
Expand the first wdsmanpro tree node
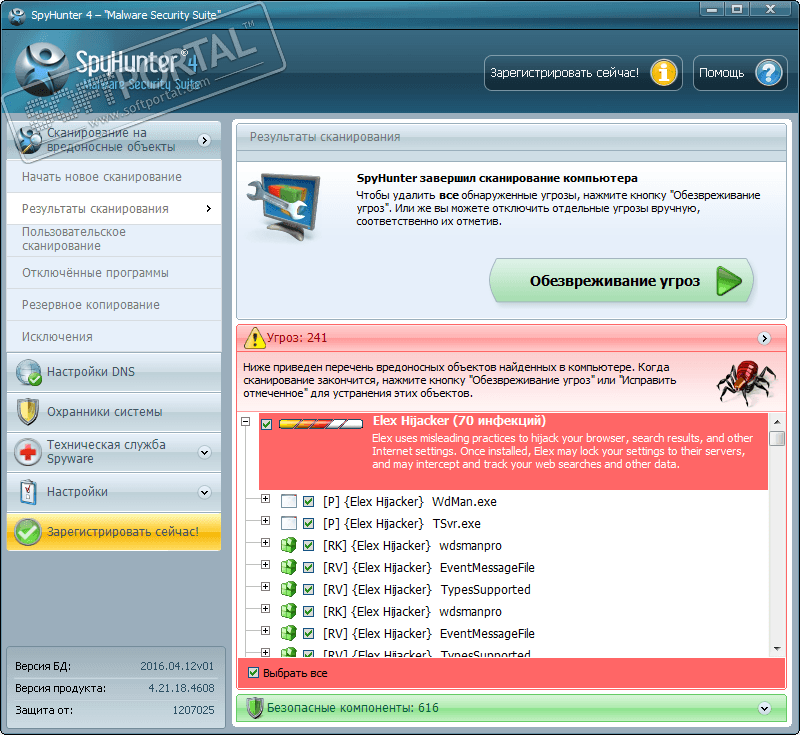(265, 542)
